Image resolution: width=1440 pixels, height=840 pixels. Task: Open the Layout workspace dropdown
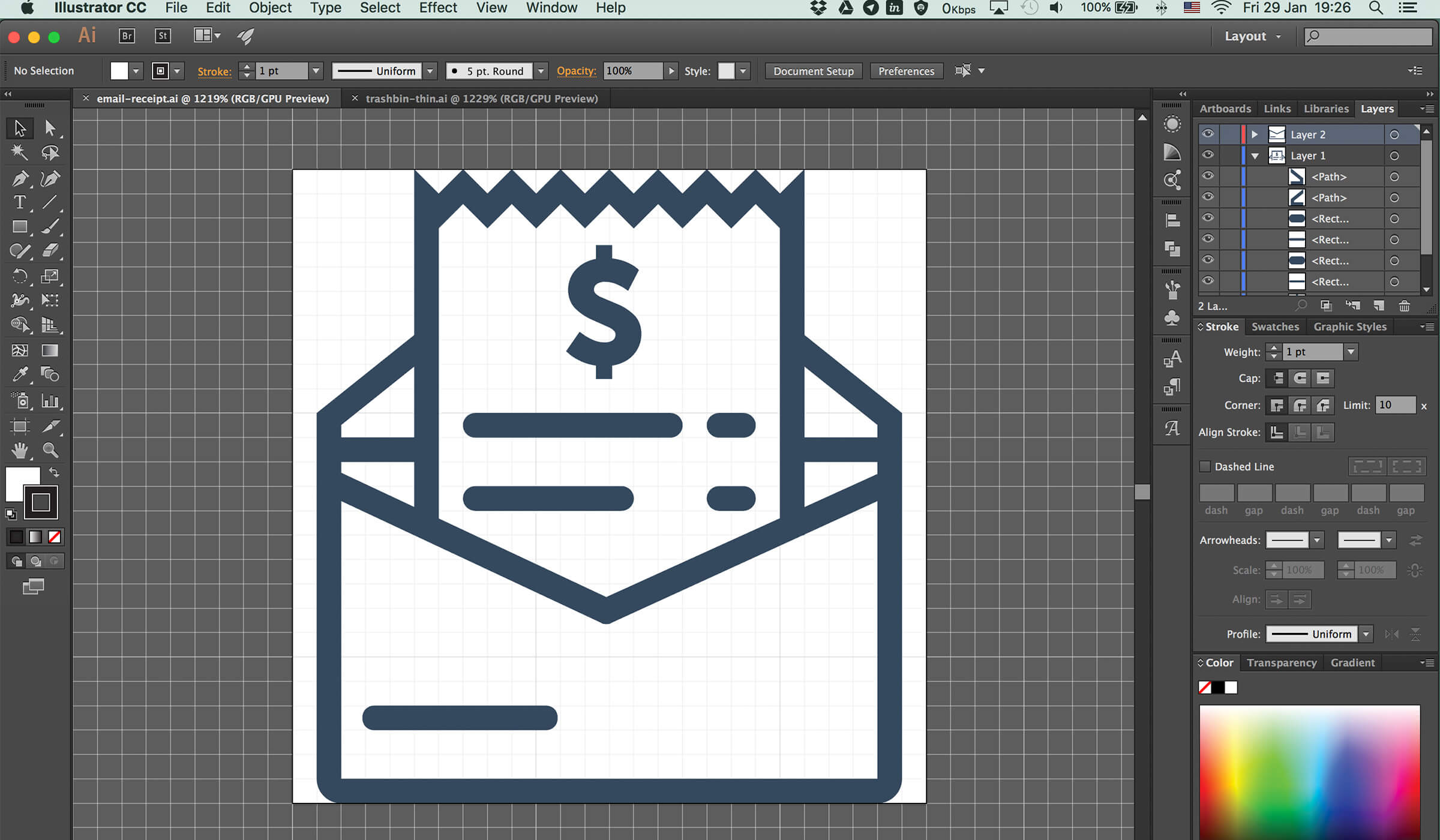click(x=1252, y=36)
